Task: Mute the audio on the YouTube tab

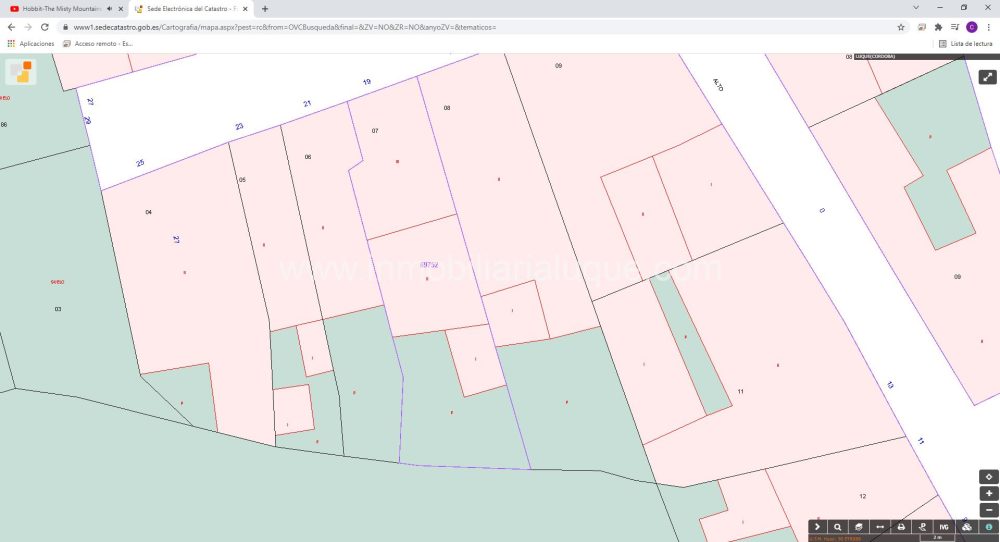Action: [x=108, y=8]
